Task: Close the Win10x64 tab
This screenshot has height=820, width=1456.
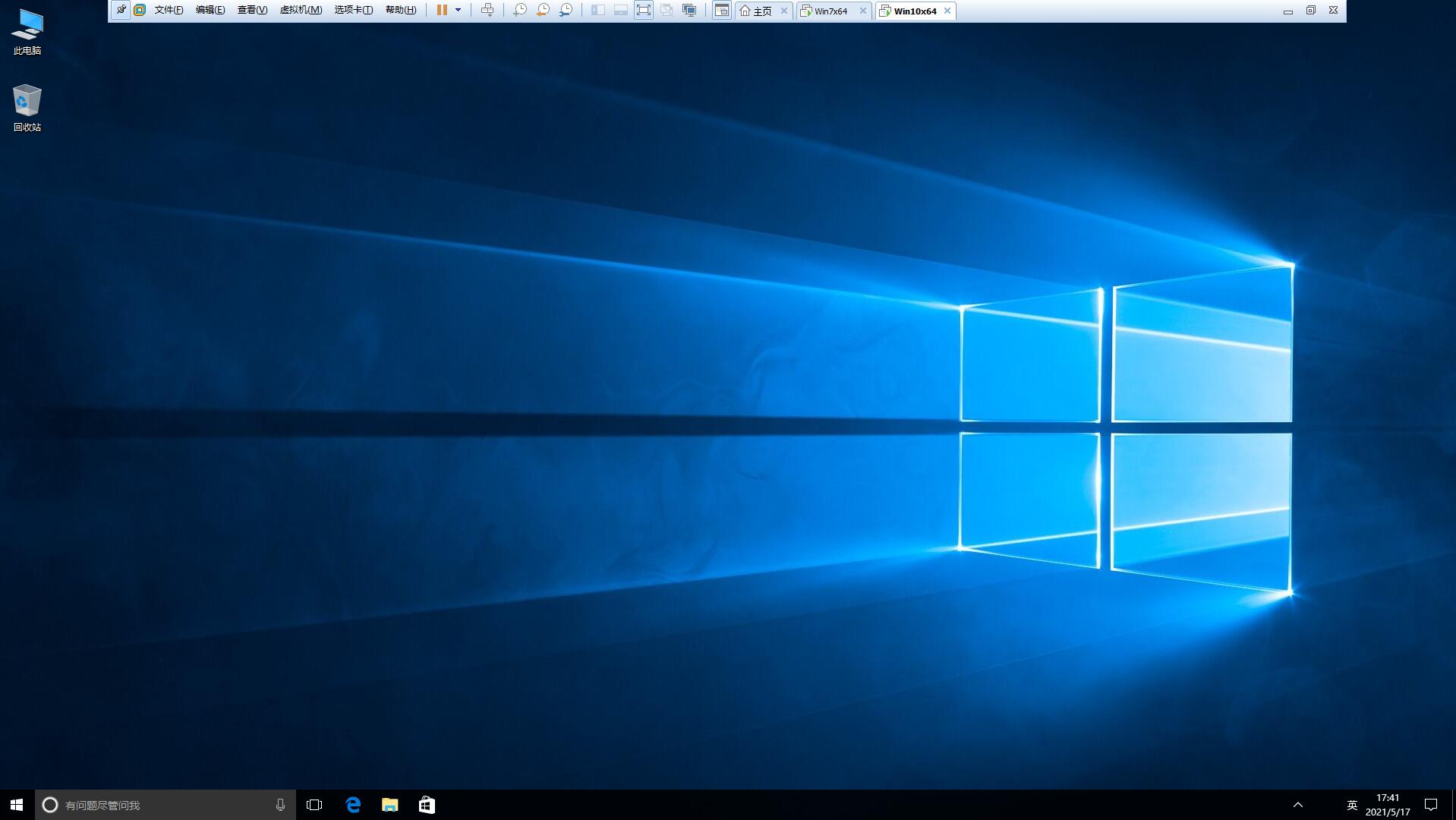Action: tap(947, 11)
